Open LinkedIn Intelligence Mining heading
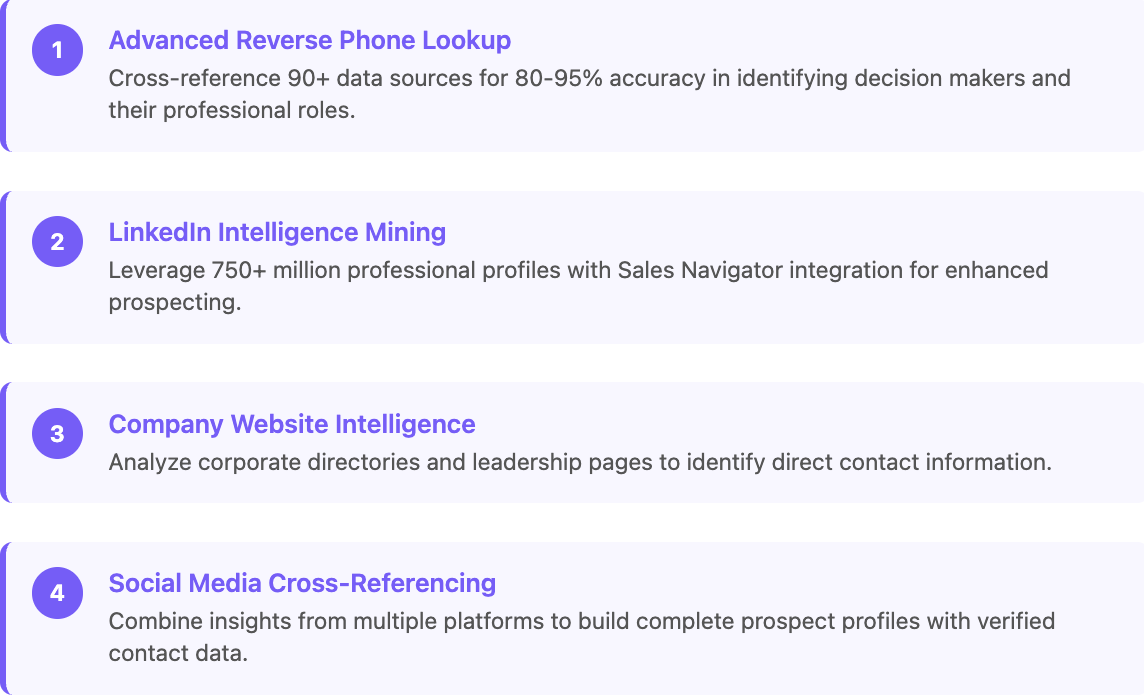Image resolution: width=1144 pixels, height=696 pixels. (277, 232)
